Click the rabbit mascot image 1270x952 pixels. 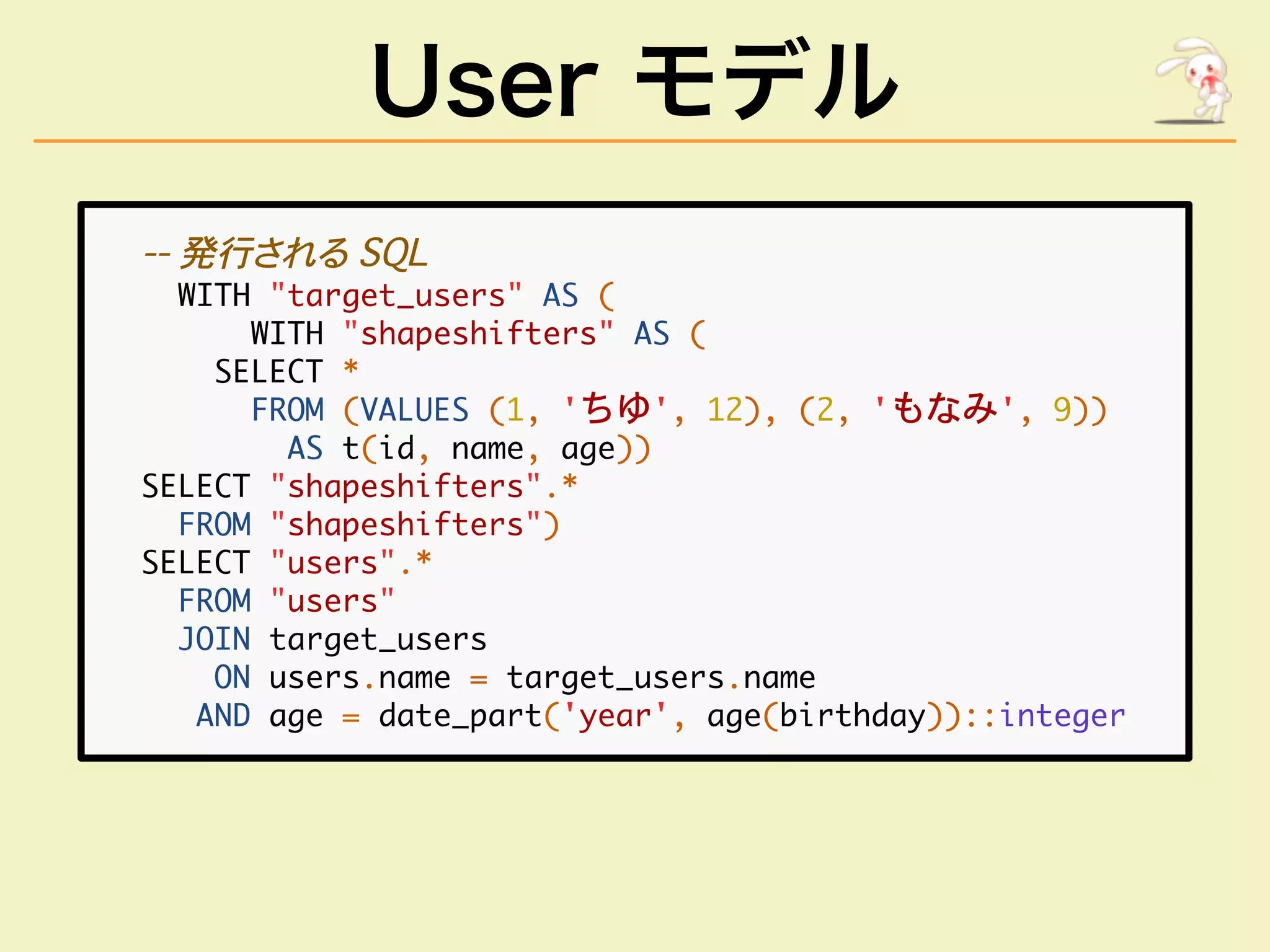click(x=1192, y=81)
